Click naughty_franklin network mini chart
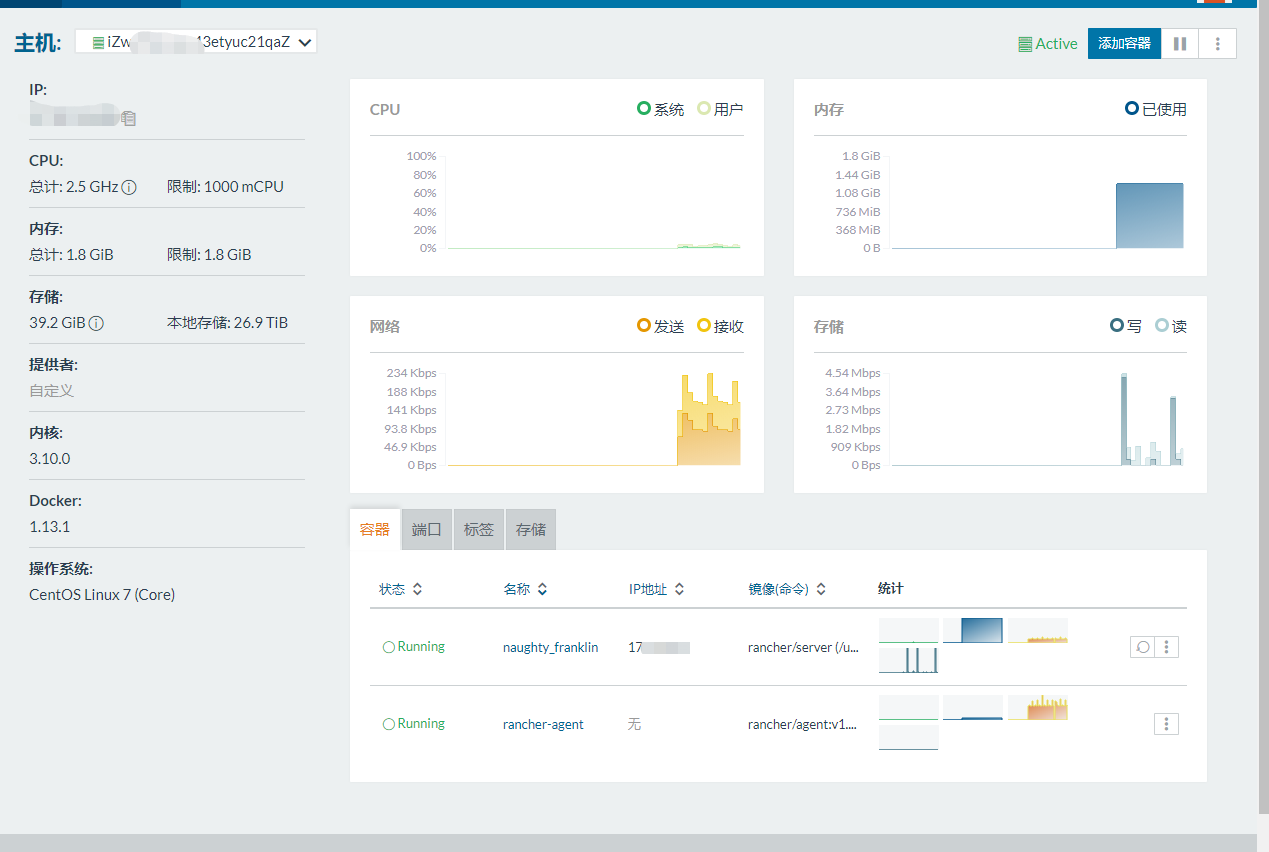This screenshot has height=852, width=1269. click(x=1038, y=630)
